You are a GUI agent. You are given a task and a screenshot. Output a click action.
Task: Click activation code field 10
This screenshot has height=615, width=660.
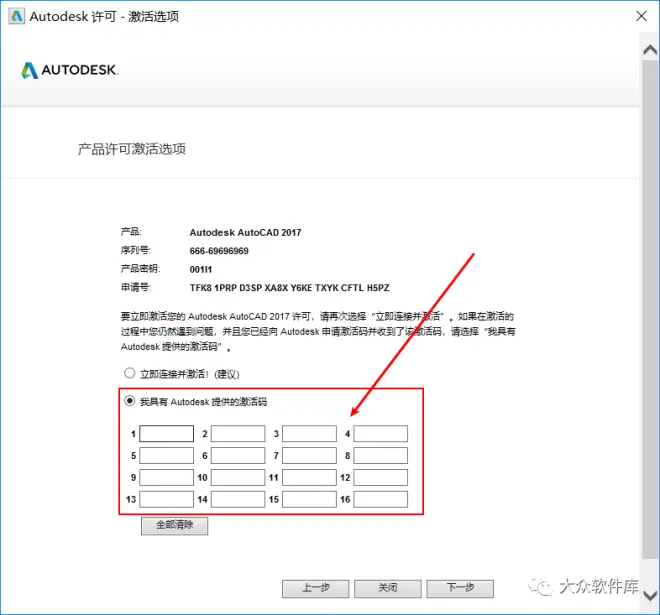pyautogui.click(x=238, y=477)
